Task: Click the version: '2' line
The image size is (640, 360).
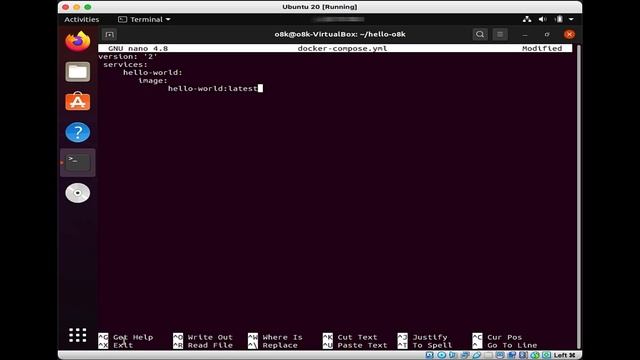Action: pyautogui.click(x=128, y=56)
